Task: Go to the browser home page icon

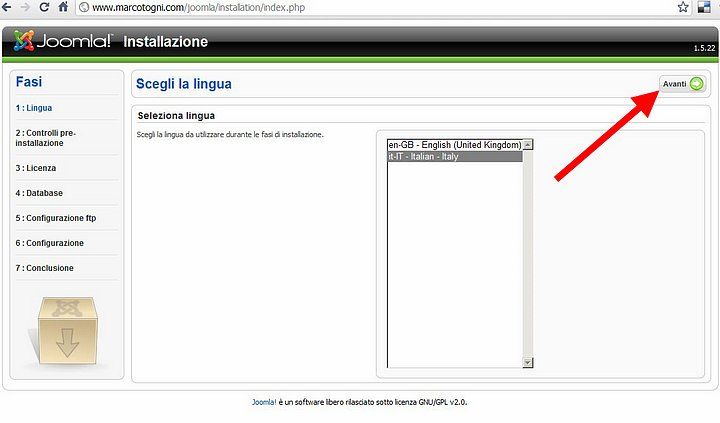Action: coord(63,7)
